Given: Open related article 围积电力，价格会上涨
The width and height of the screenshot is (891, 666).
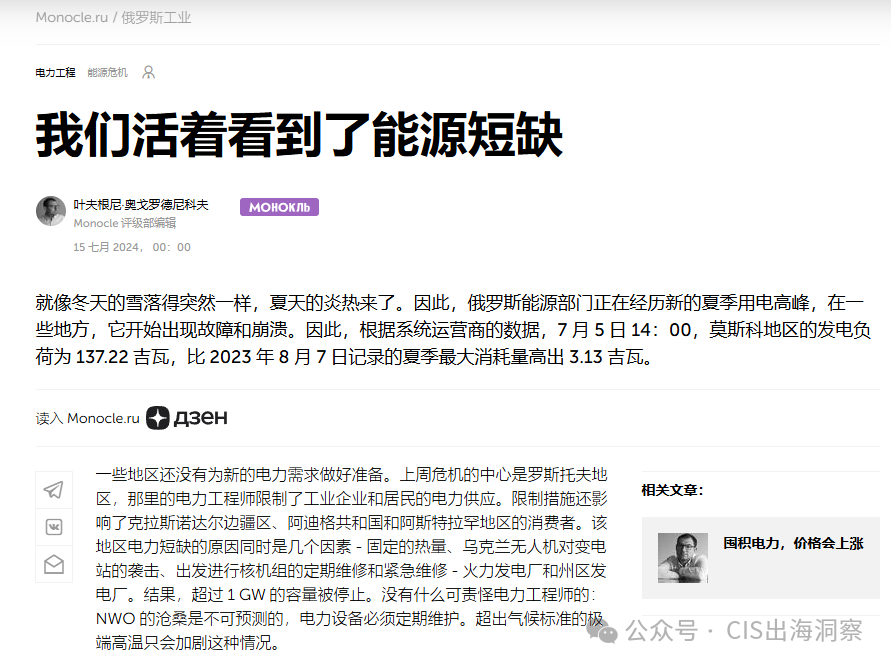Looking at the screenshot, I should [x=793, y=544].
